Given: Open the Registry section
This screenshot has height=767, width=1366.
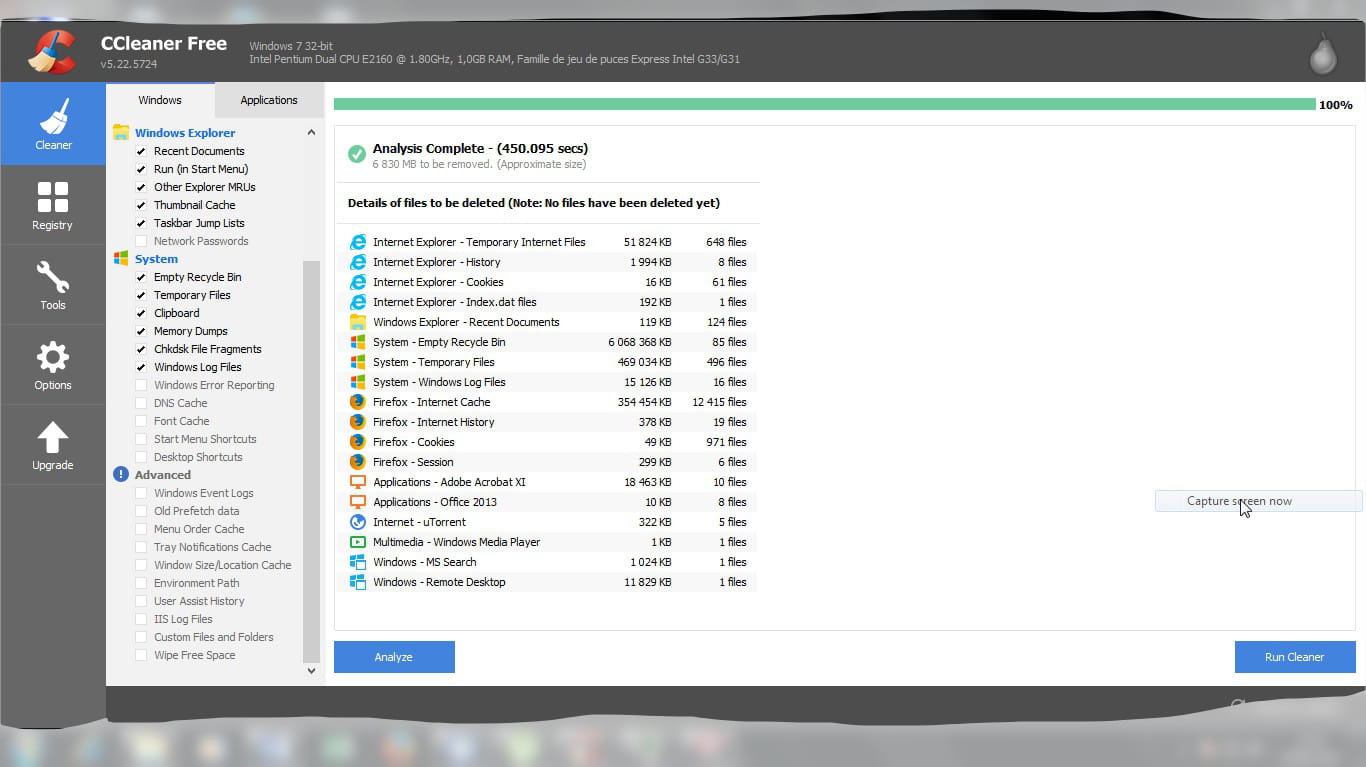Looking at the screenshot, I should [x=53, y=205].
